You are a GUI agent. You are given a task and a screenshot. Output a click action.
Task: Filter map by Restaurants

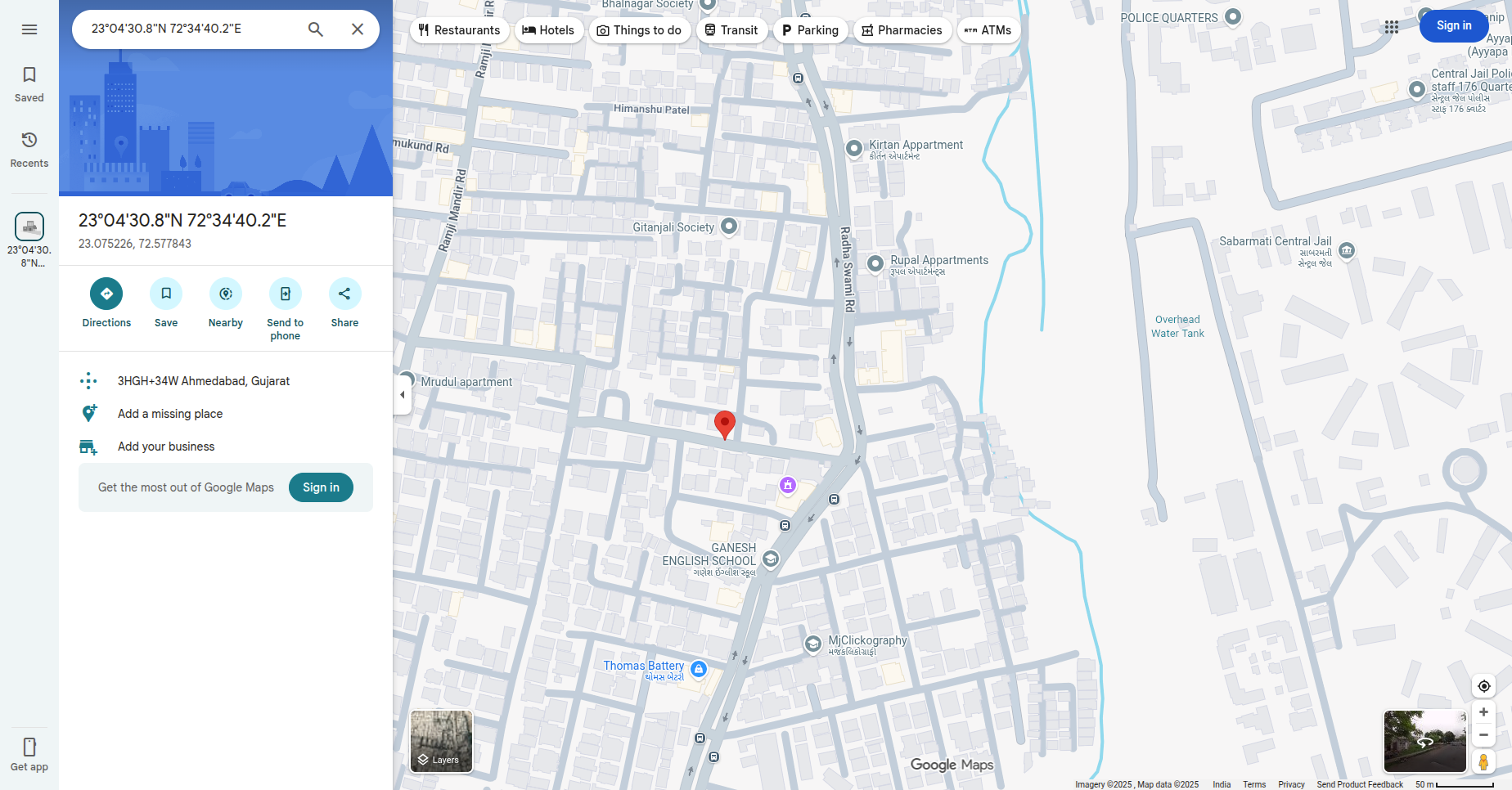click(459, 30)
